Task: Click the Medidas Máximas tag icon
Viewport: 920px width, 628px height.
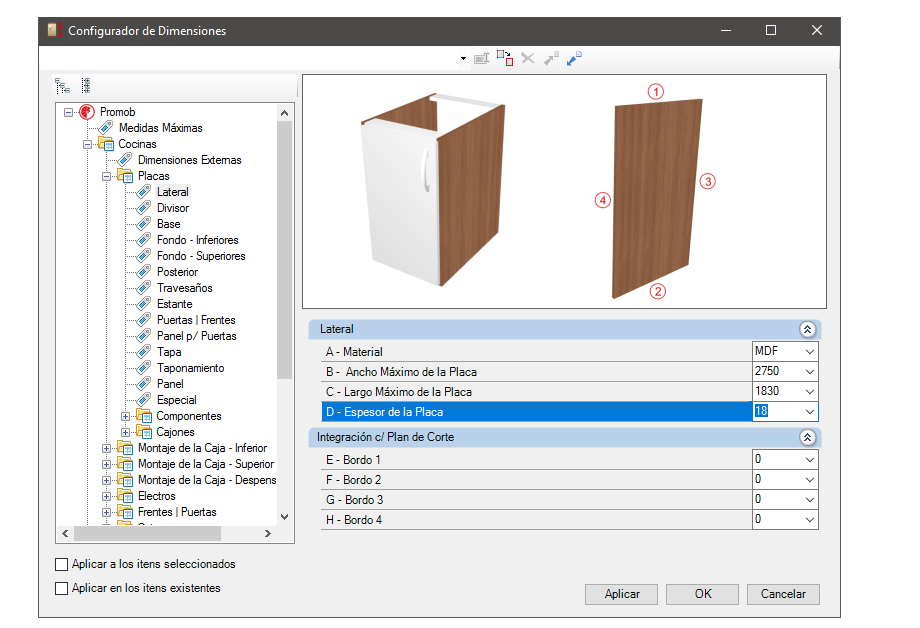Action: (106, 127)
